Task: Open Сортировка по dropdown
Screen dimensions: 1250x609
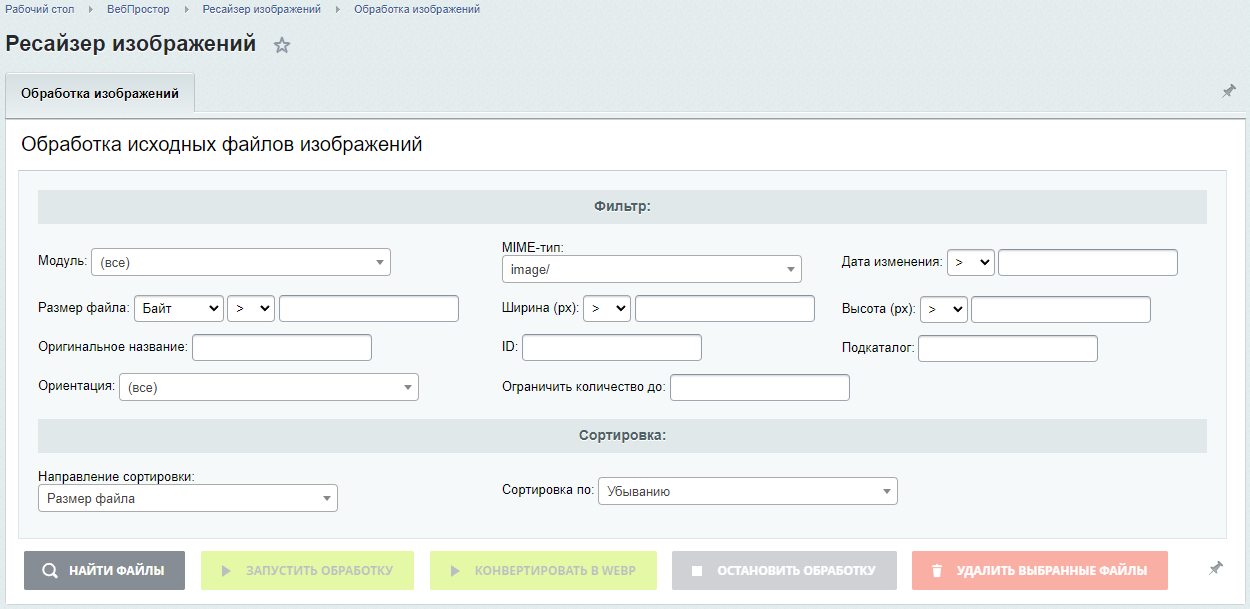Action: 748,491
